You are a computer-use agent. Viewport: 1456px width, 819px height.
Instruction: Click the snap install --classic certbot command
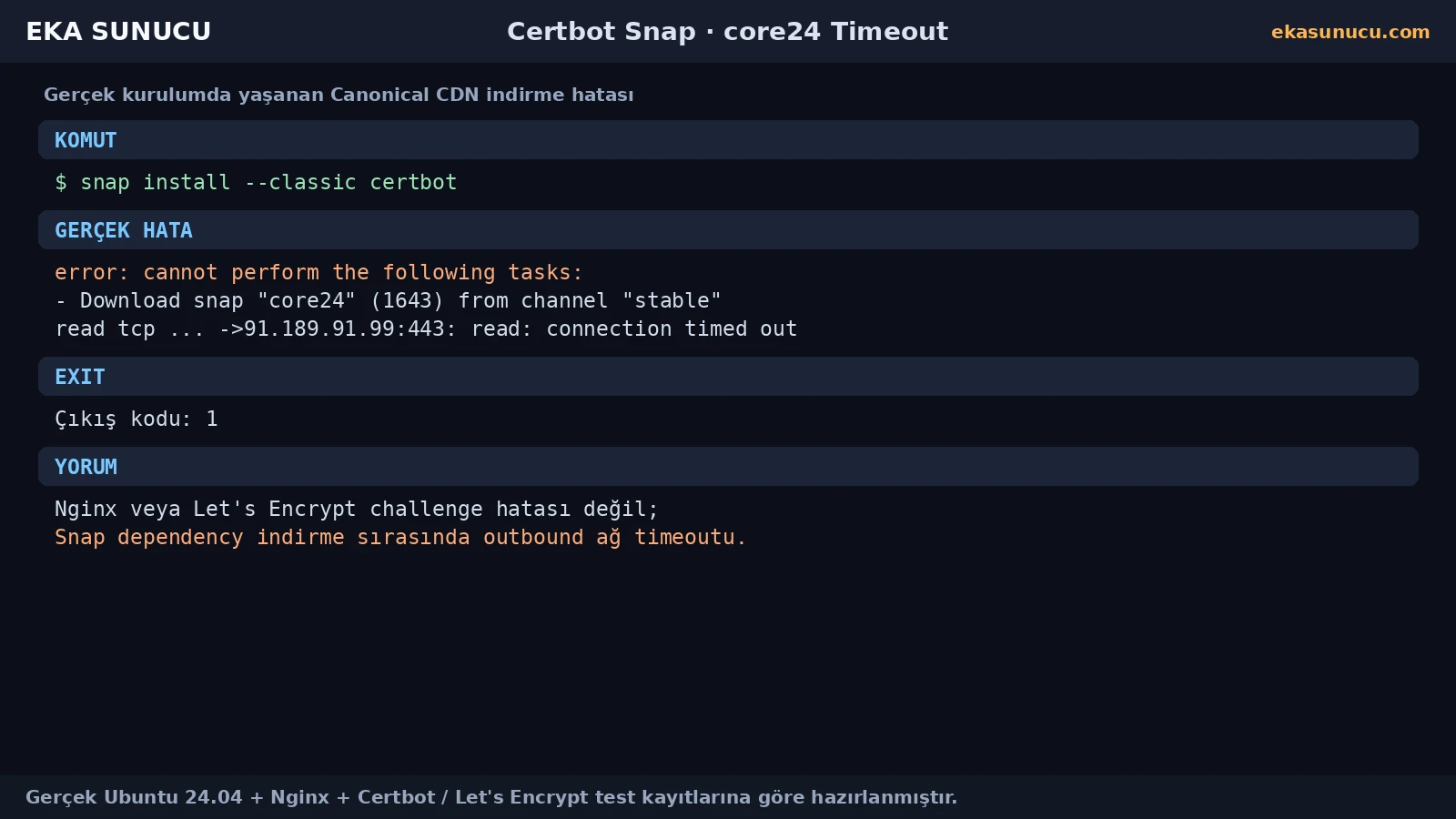(x=268, y=182)
